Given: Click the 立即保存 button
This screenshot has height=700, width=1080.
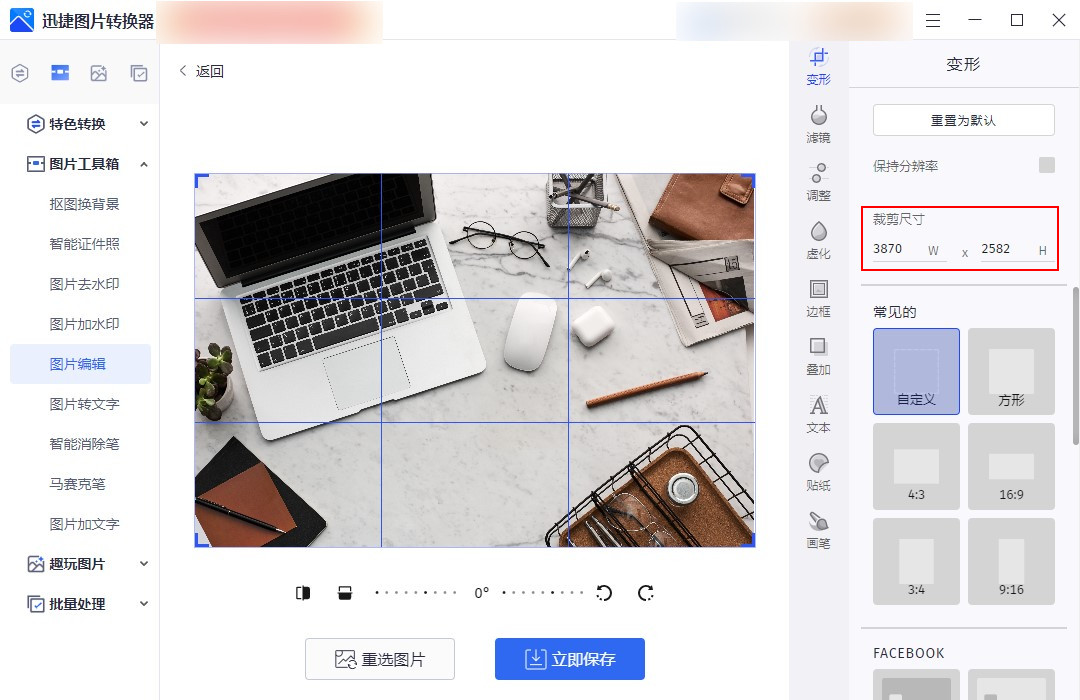Looking at the screenshot, I should pos(569,659).
